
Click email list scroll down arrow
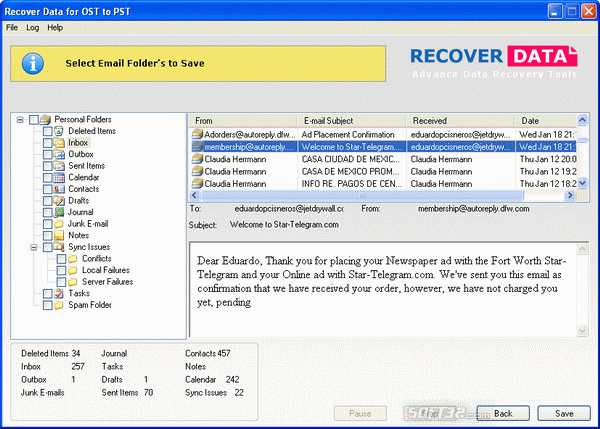tap(582, 183)
